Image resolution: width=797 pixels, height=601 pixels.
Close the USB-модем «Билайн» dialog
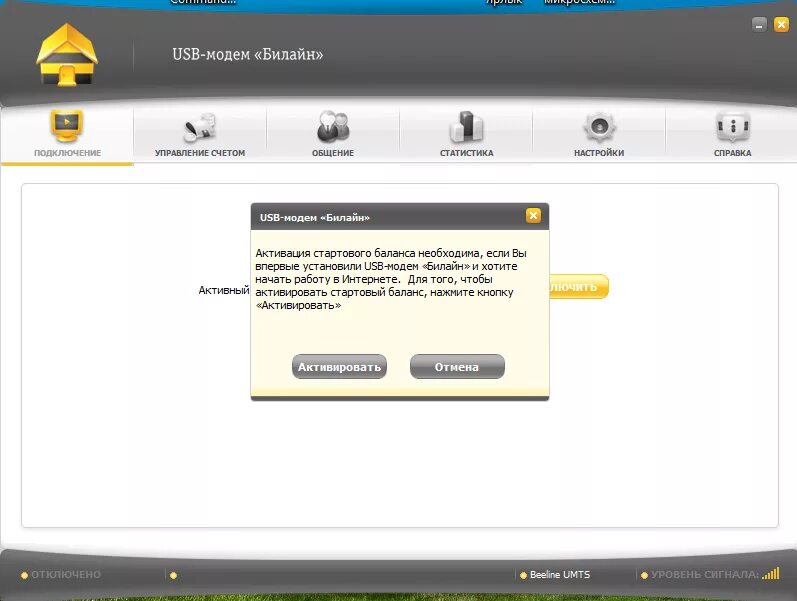tap(533, 216)
